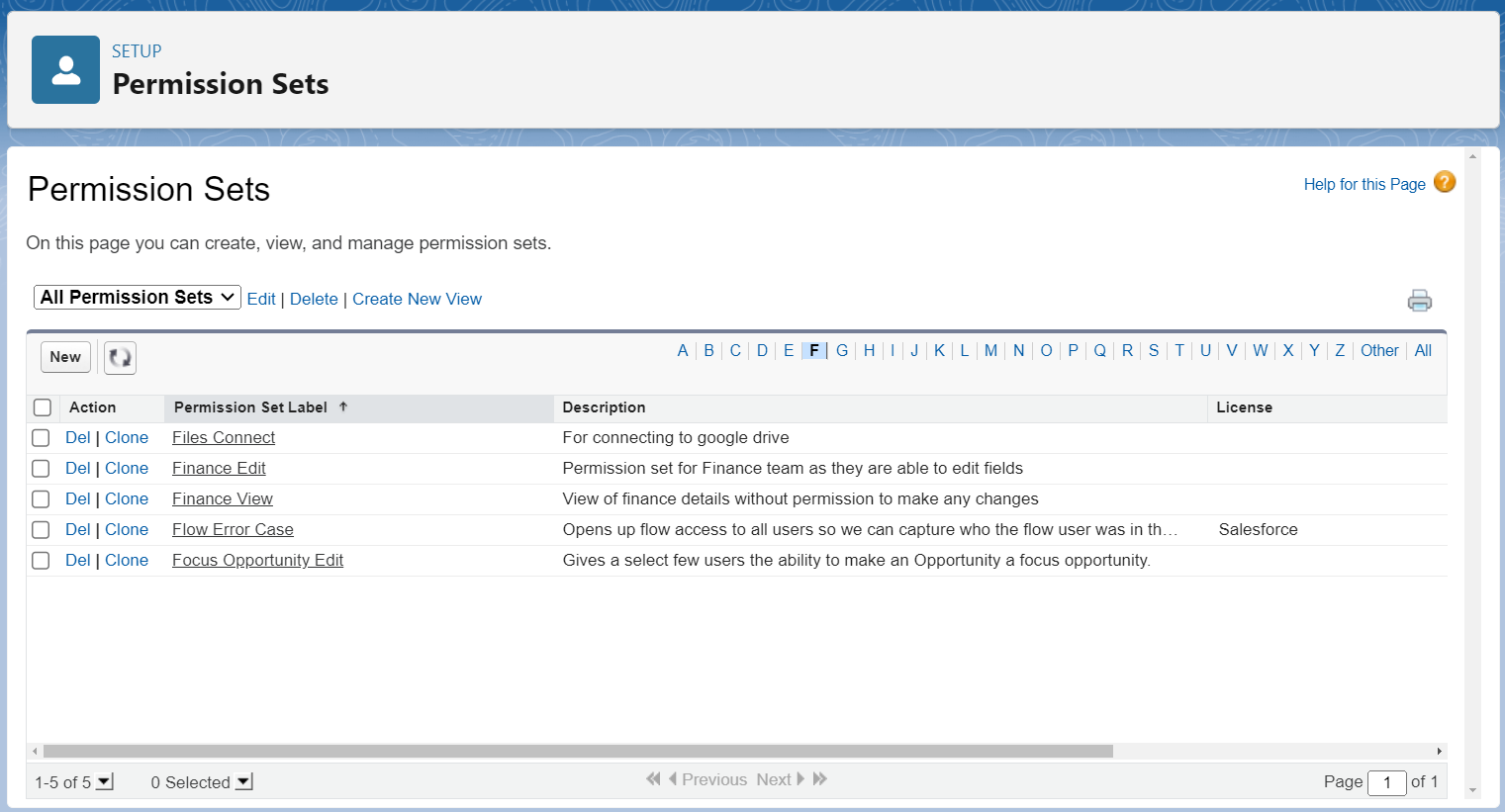Select the Finance View row checkbox
The image size is (1505, 812).
41,499
